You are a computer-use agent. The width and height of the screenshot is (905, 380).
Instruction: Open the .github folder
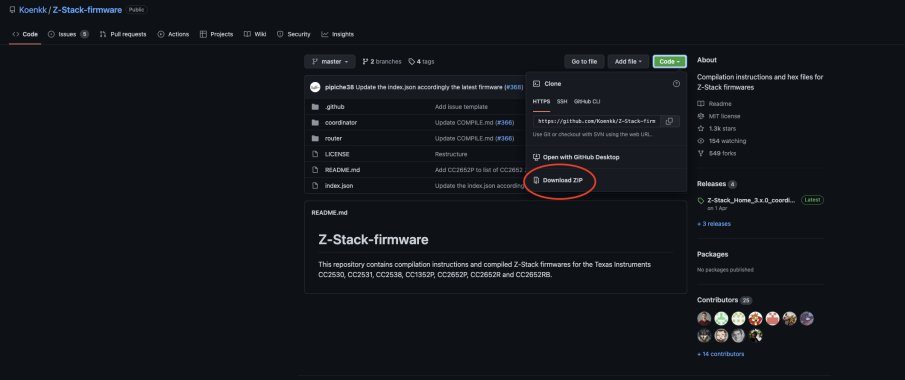(x=334, y=107)
